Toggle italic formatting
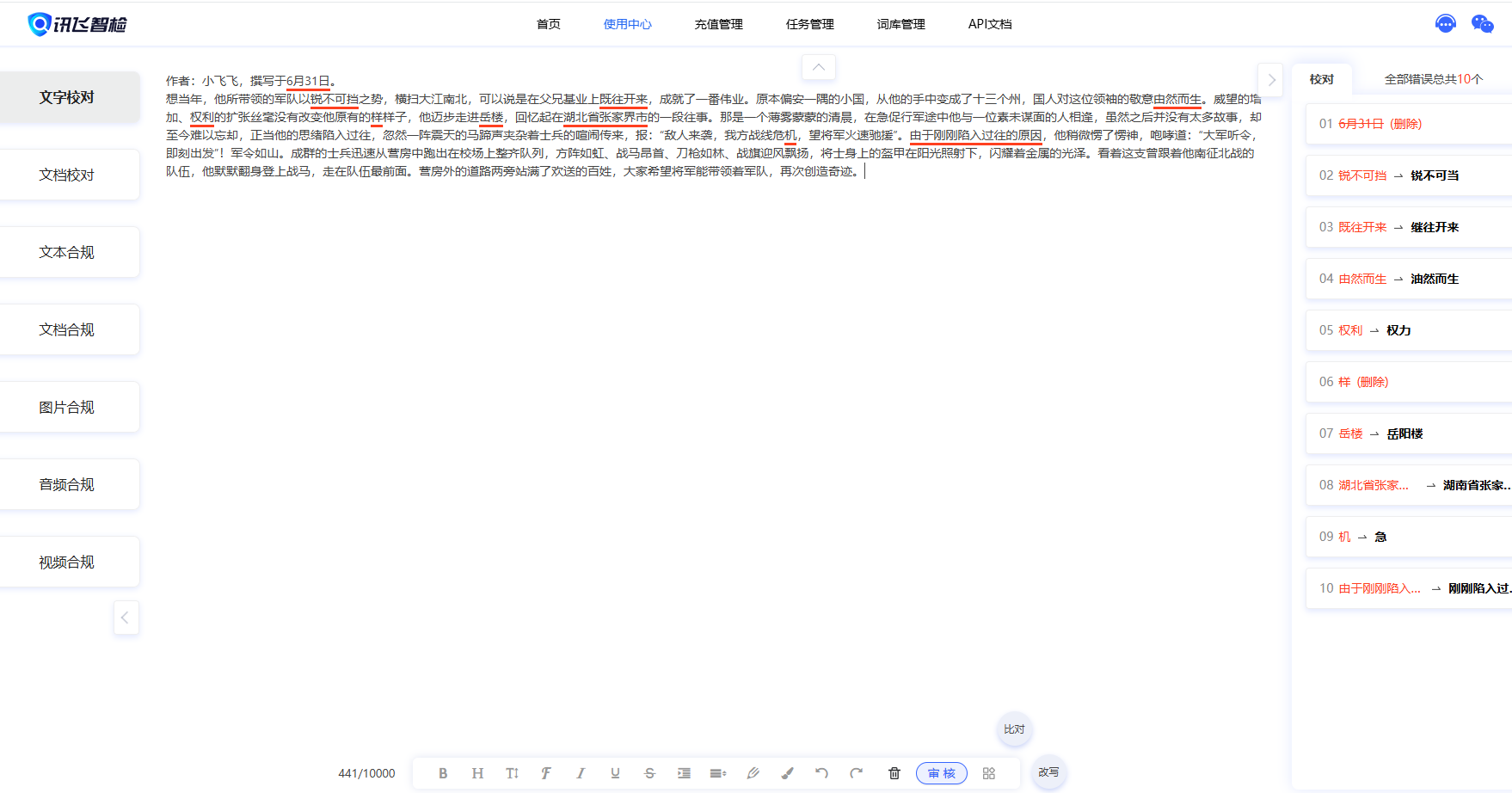1512x793 pixels. (581, 773)
